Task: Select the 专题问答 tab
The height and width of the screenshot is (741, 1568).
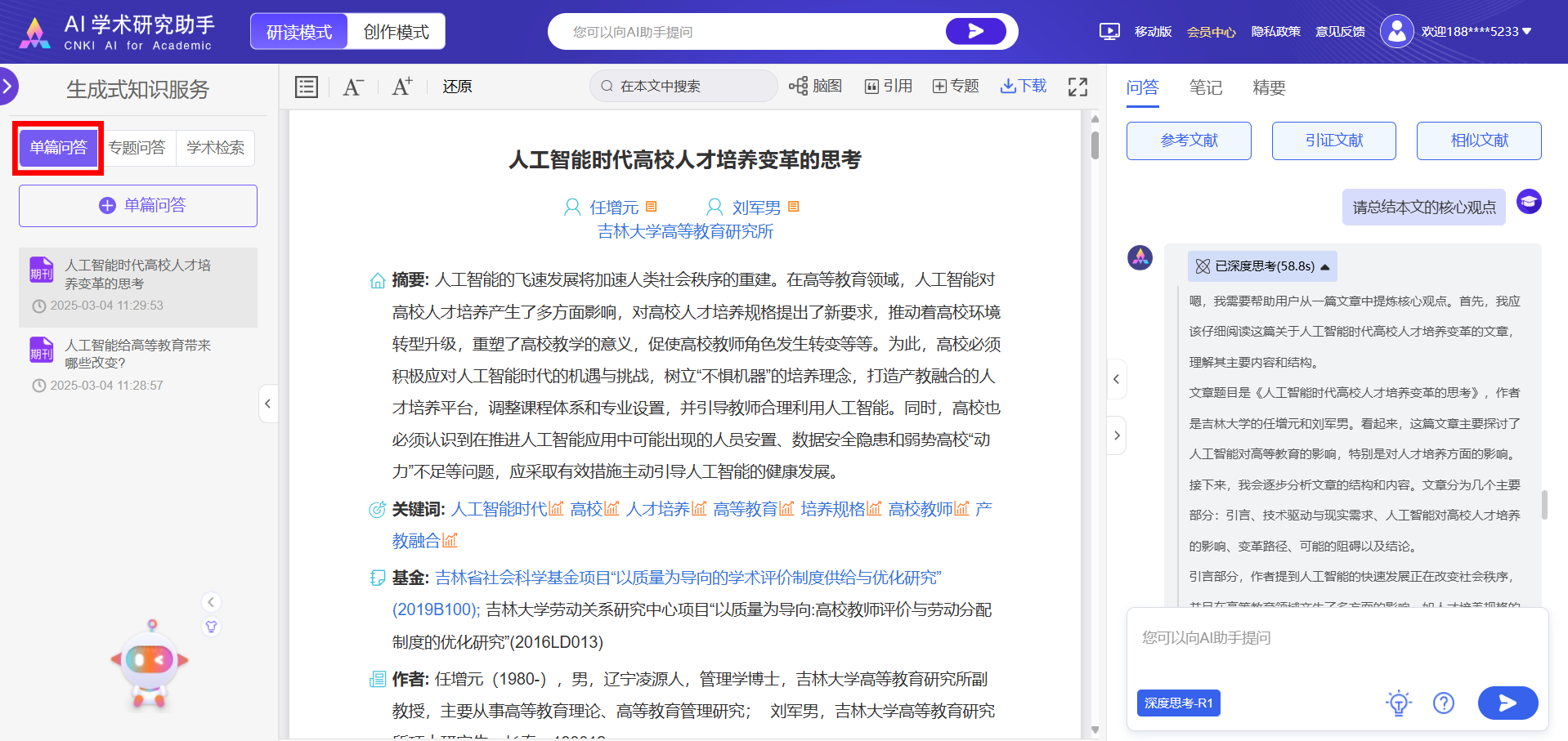Action: 137,148
